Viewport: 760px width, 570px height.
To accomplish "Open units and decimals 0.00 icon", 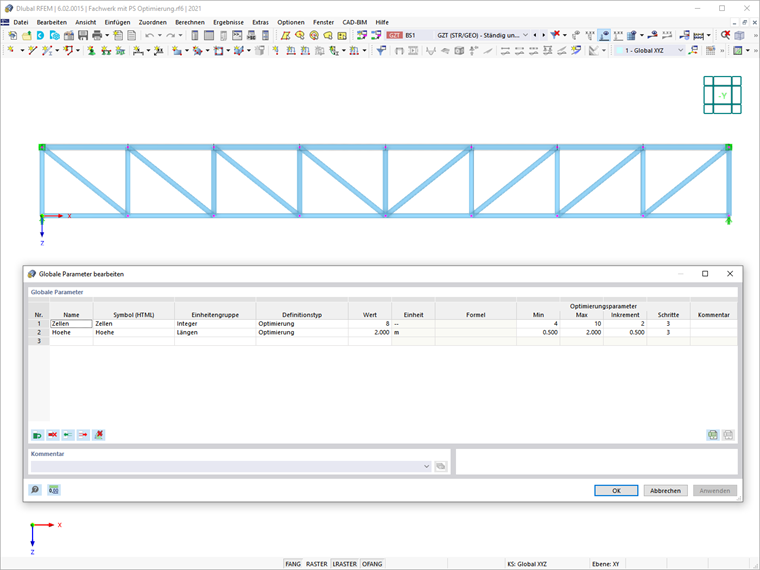I will [x=53, y=490].
